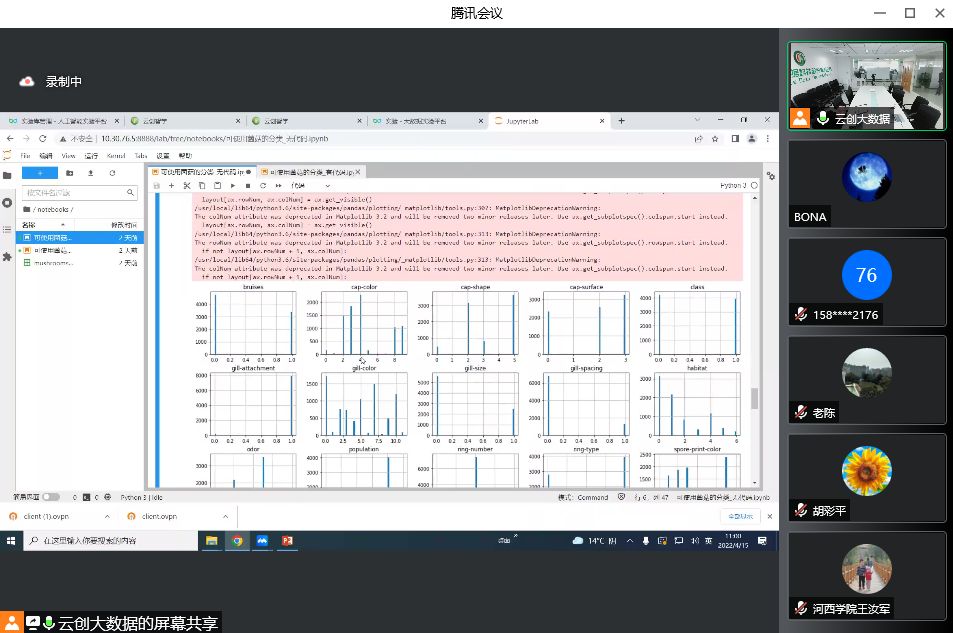Expand options arrow for client.ovpn download

tap(226, 516)
